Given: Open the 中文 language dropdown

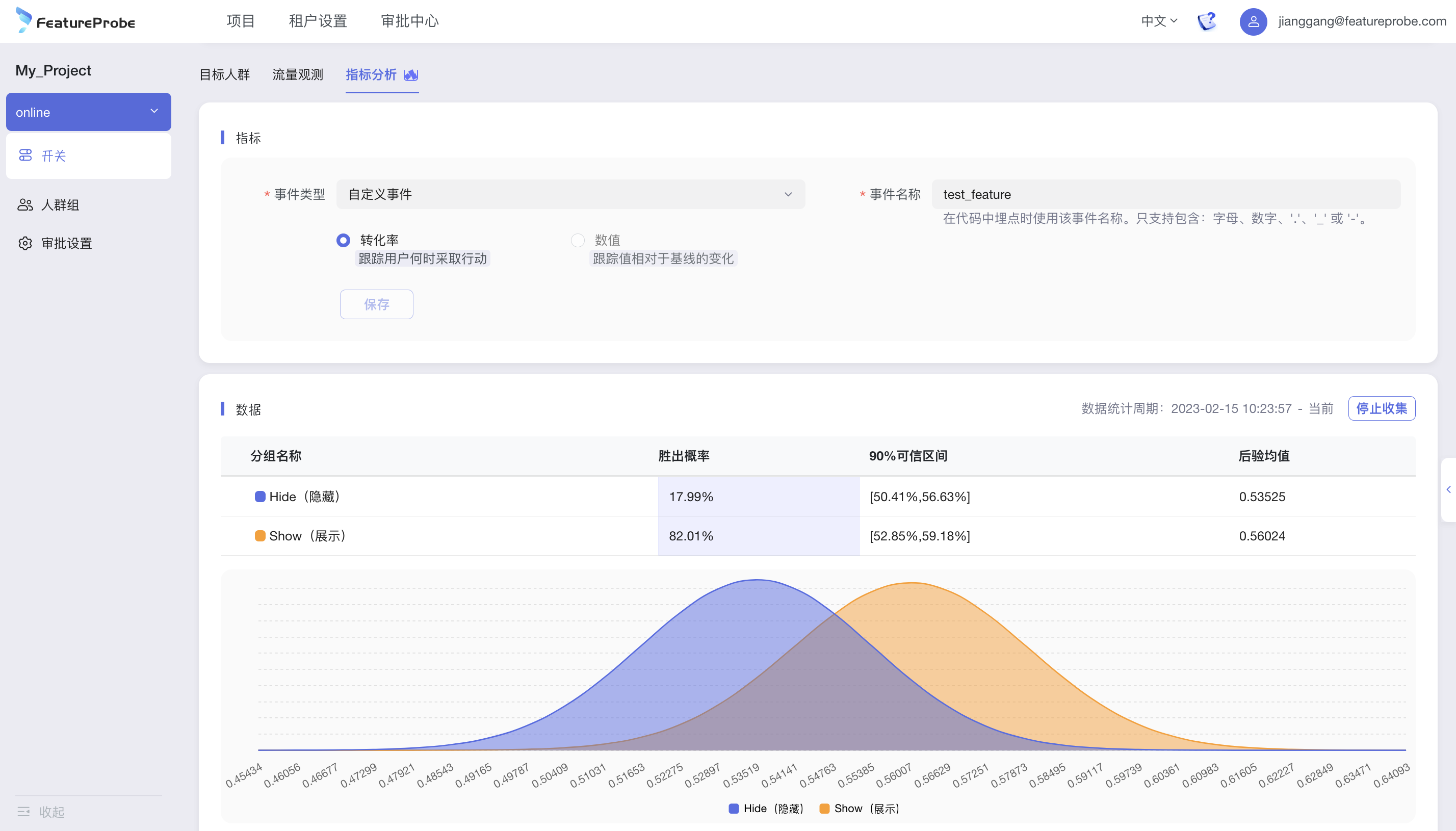Looking at the screenshot, I should [x=1159, y=21].
